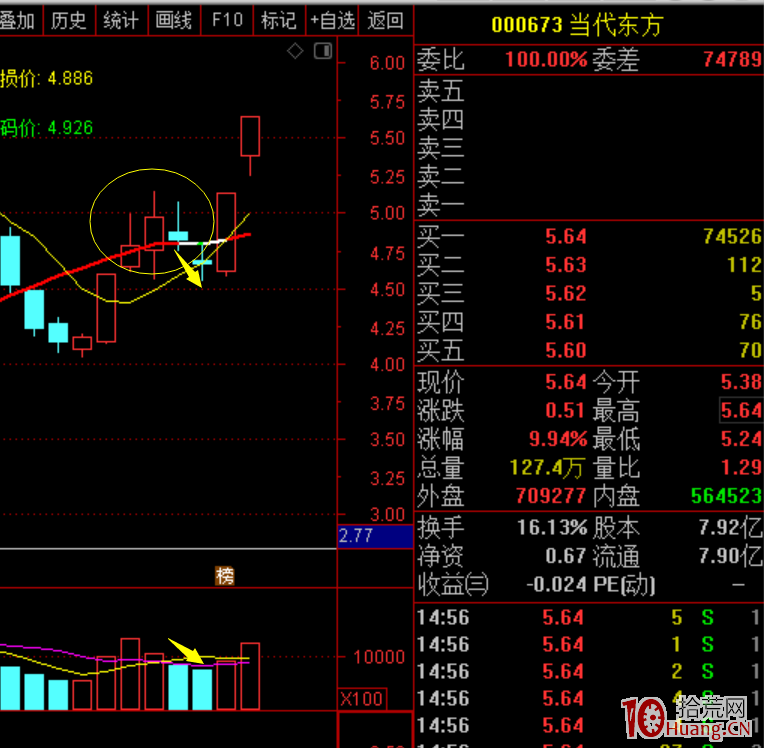Image resolution: width=764 pixels, height=748 pixels.
Task: Click the 换手 16.13% value
Action: click(552, 528)
